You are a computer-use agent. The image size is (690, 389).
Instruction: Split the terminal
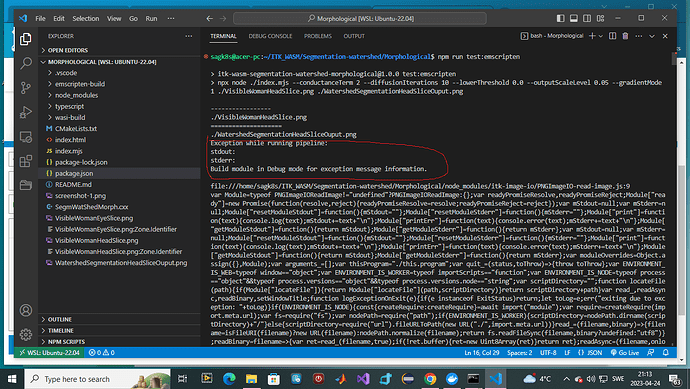[612, 36]
